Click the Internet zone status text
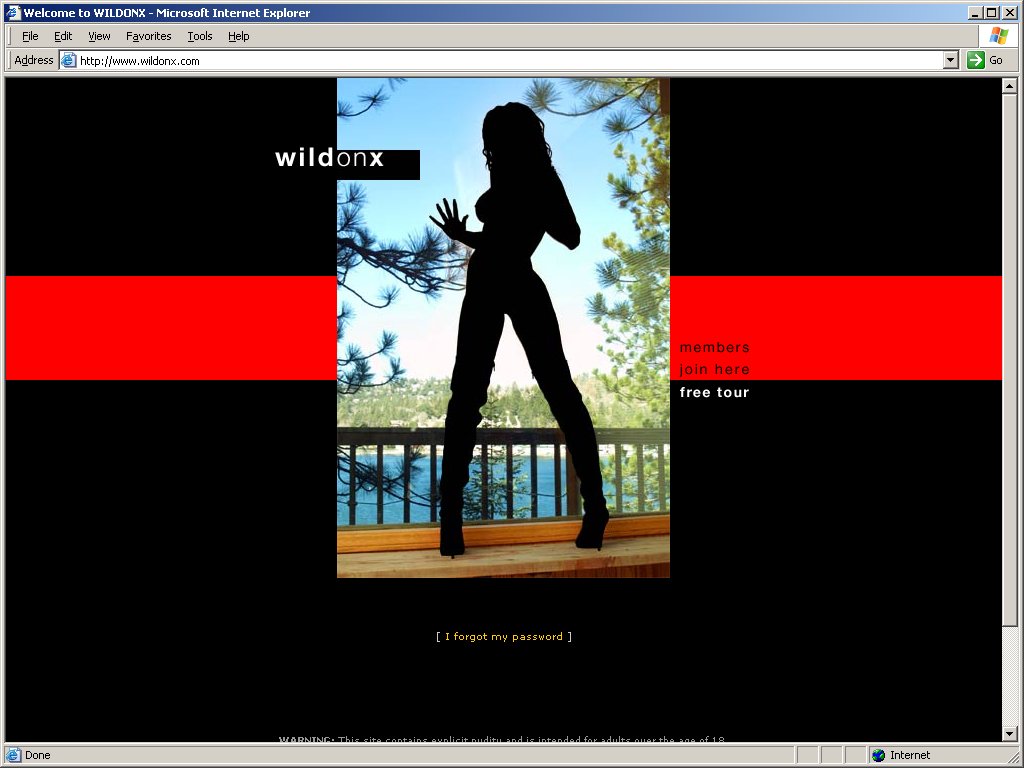Viewport: 1024px width, 768px height. click(x=910, y=755)
